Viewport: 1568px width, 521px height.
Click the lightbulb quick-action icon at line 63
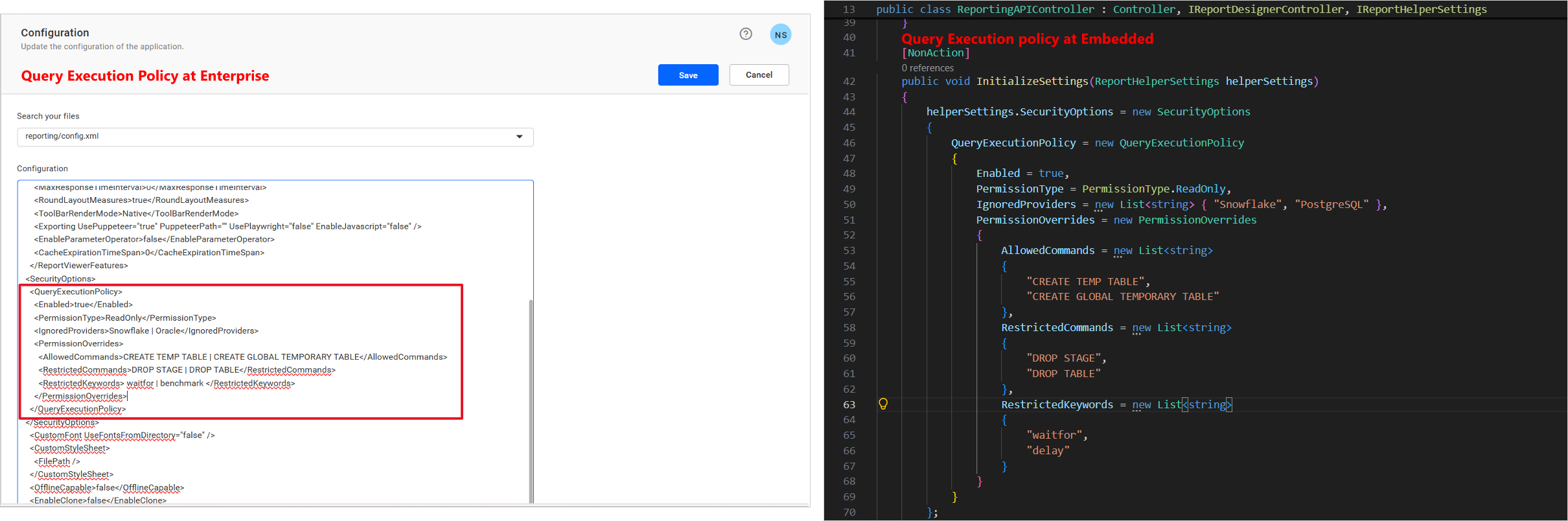pos(883,404)
